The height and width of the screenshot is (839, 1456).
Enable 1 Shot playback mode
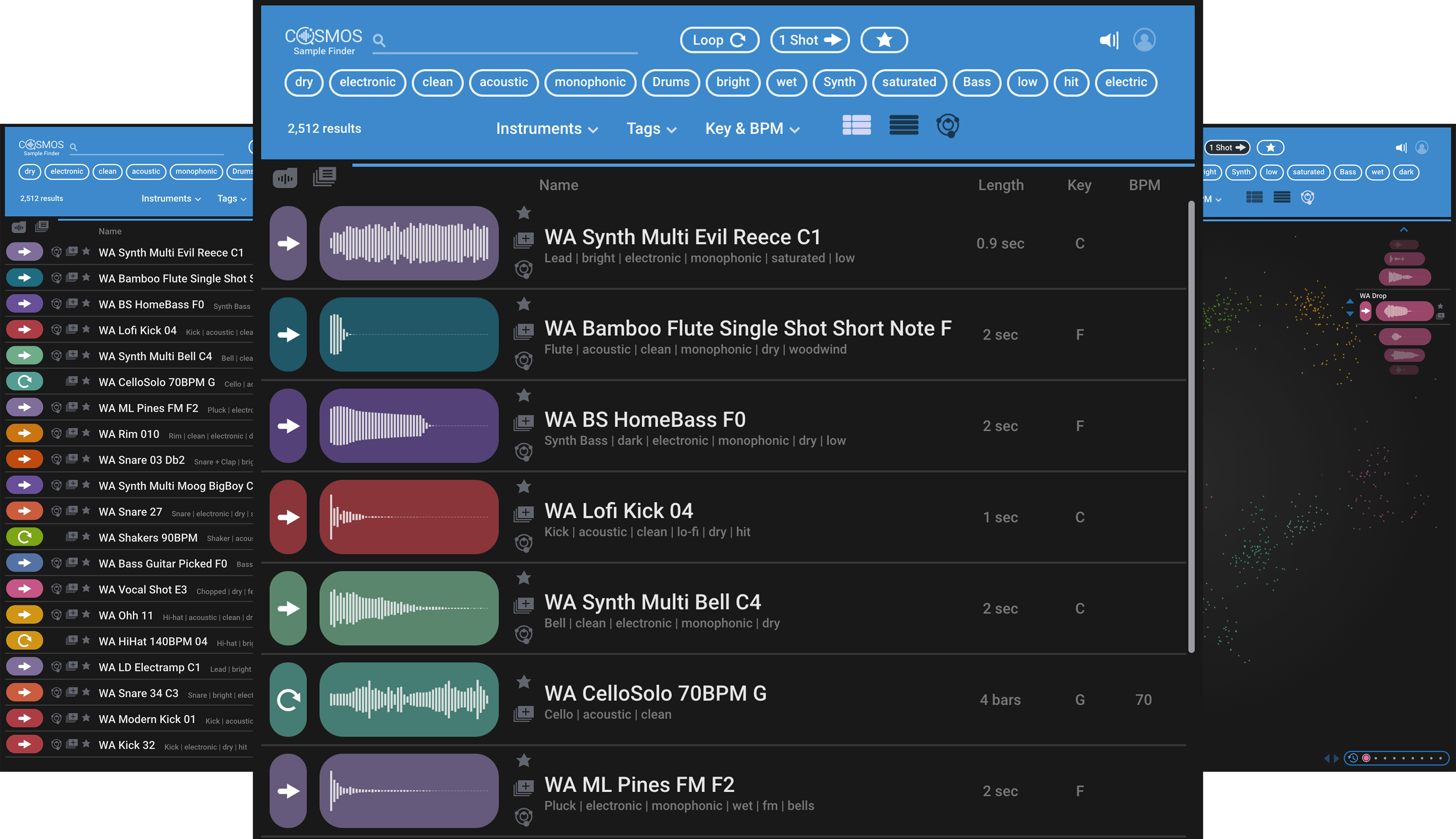[x=809, y=40]
